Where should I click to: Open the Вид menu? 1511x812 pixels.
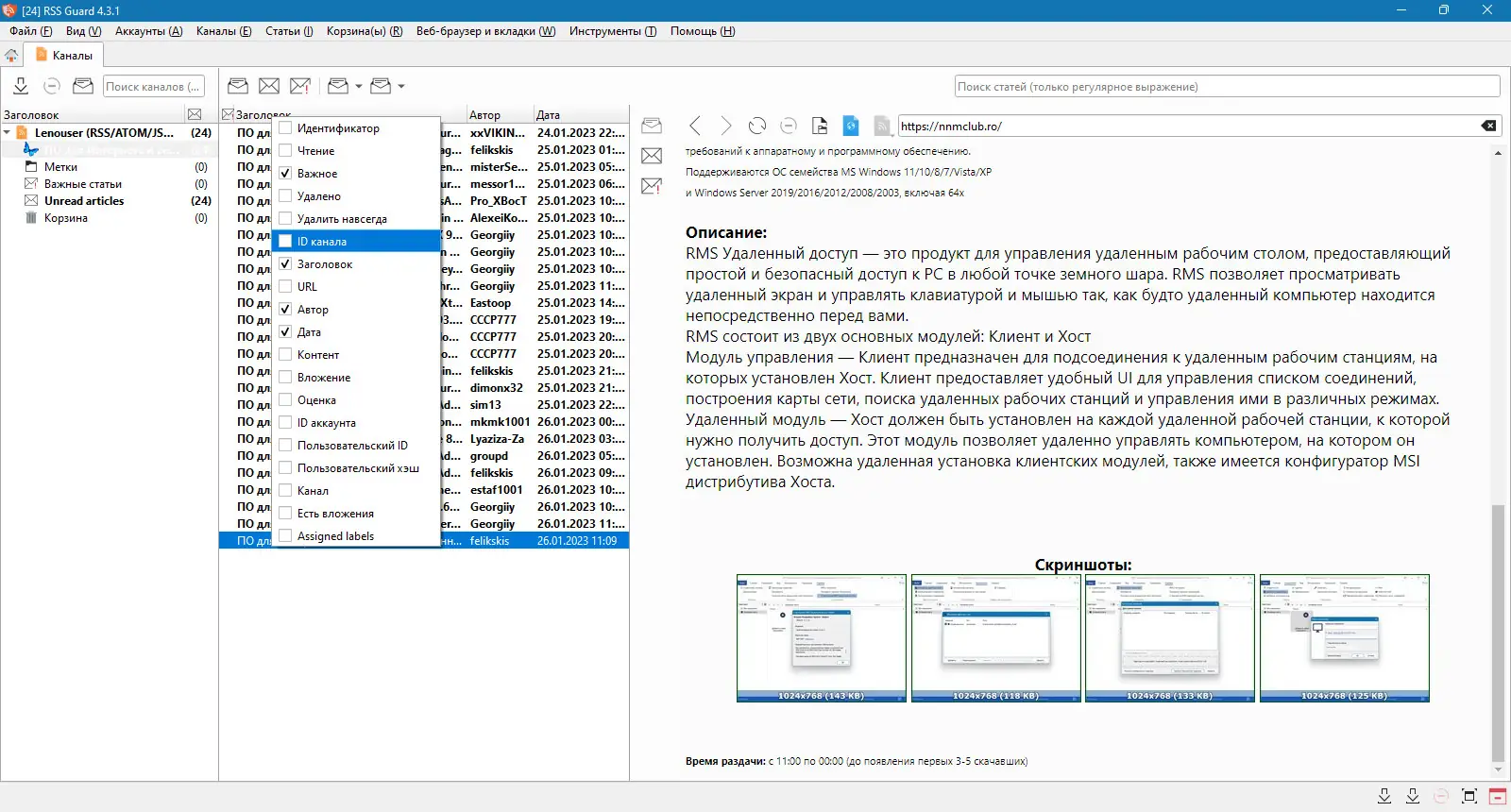(83, 31)
